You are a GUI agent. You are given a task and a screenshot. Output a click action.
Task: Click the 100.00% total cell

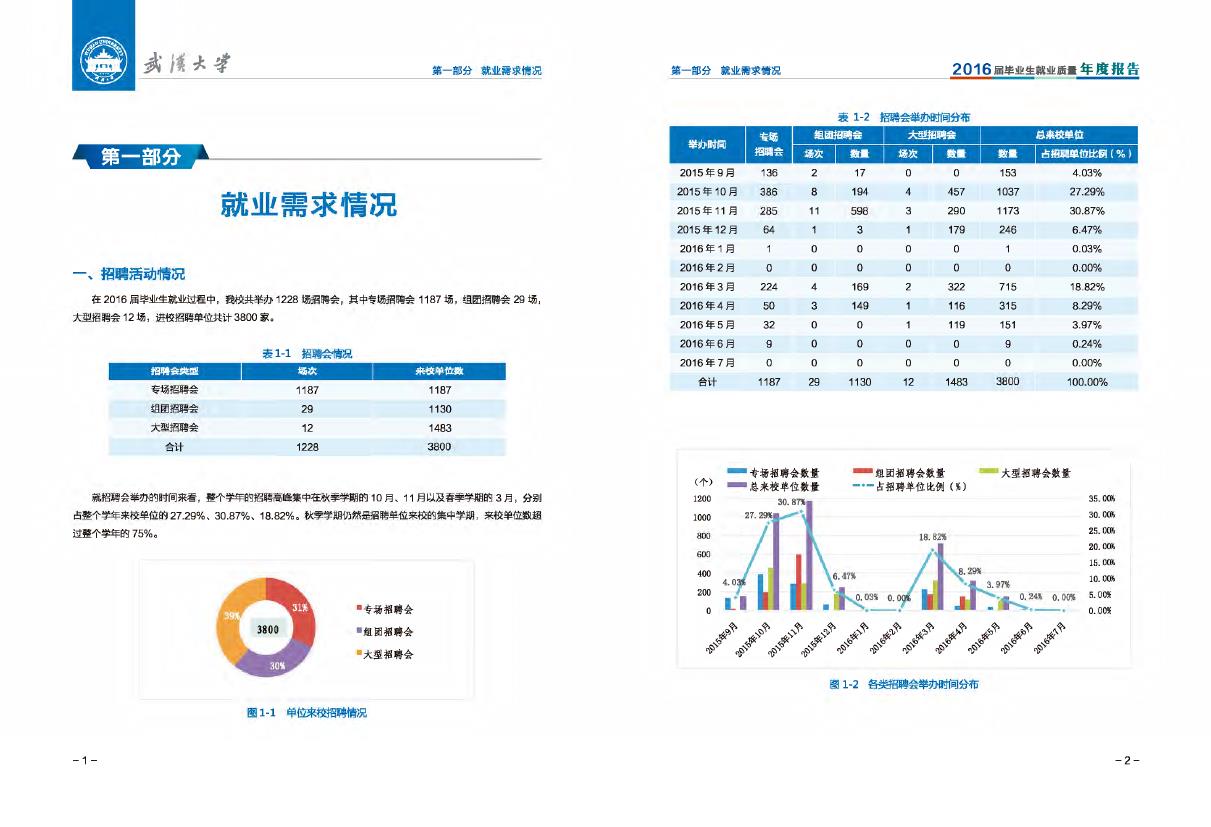click(x=1087, y=382)
